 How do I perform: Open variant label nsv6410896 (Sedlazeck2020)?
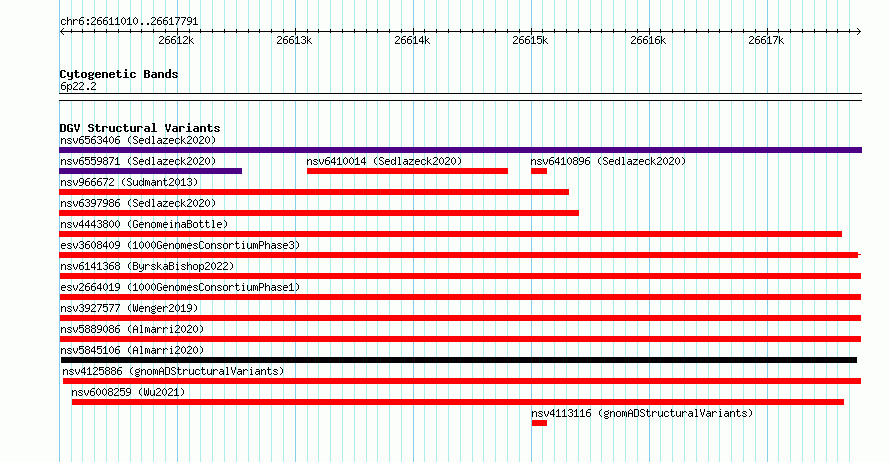pos(608,161)
